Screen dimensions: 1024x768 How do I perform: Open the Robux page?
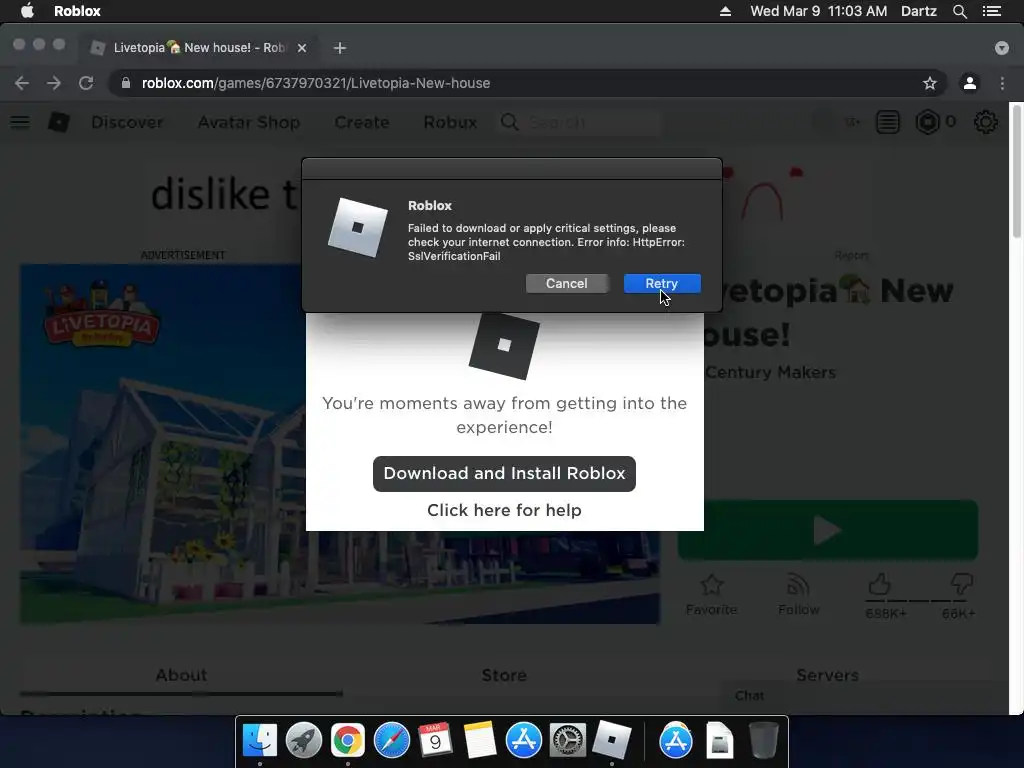coord(450,122)
